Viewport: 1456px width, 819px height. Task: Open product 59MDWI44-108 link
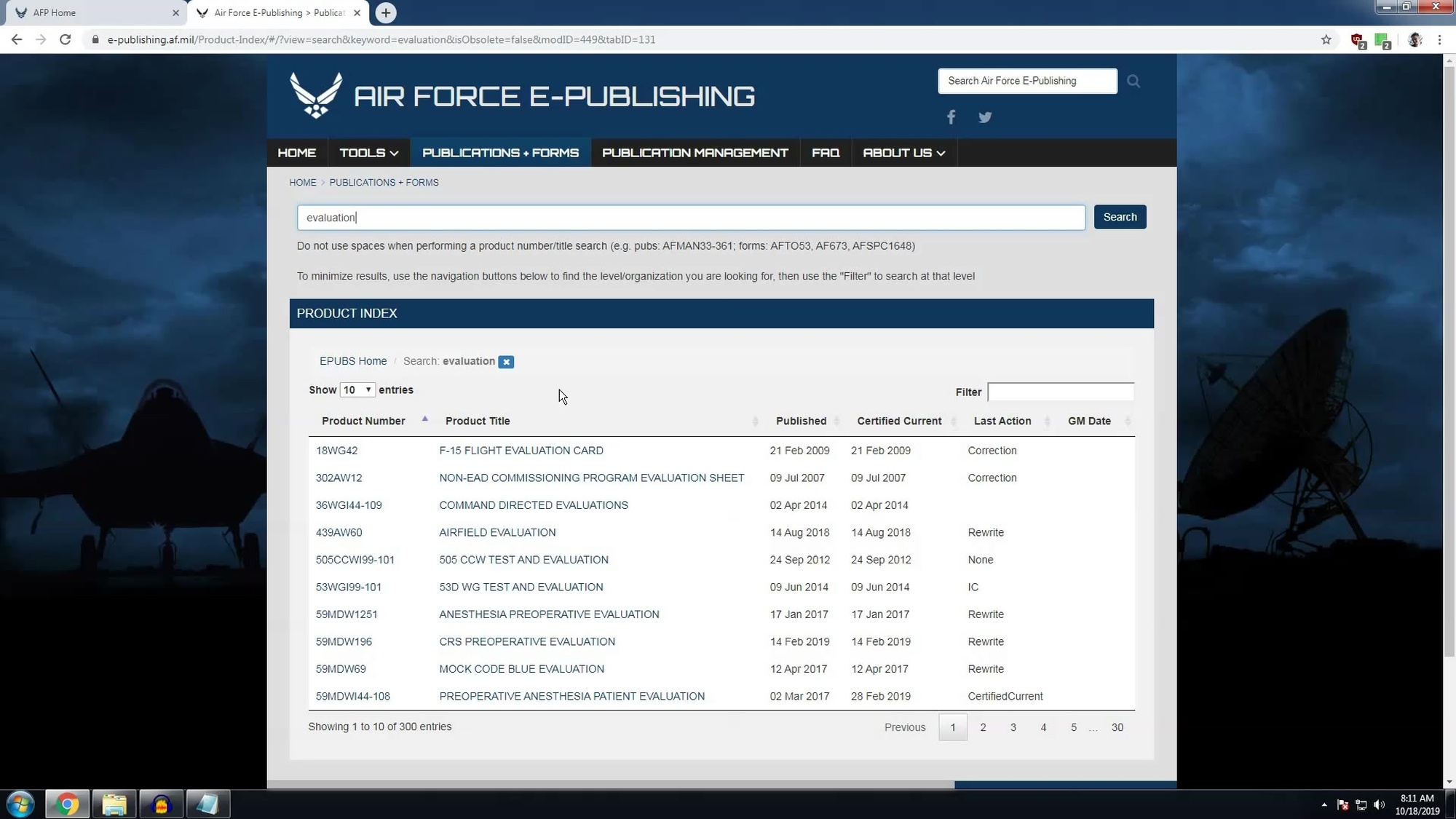click(352, 697)
